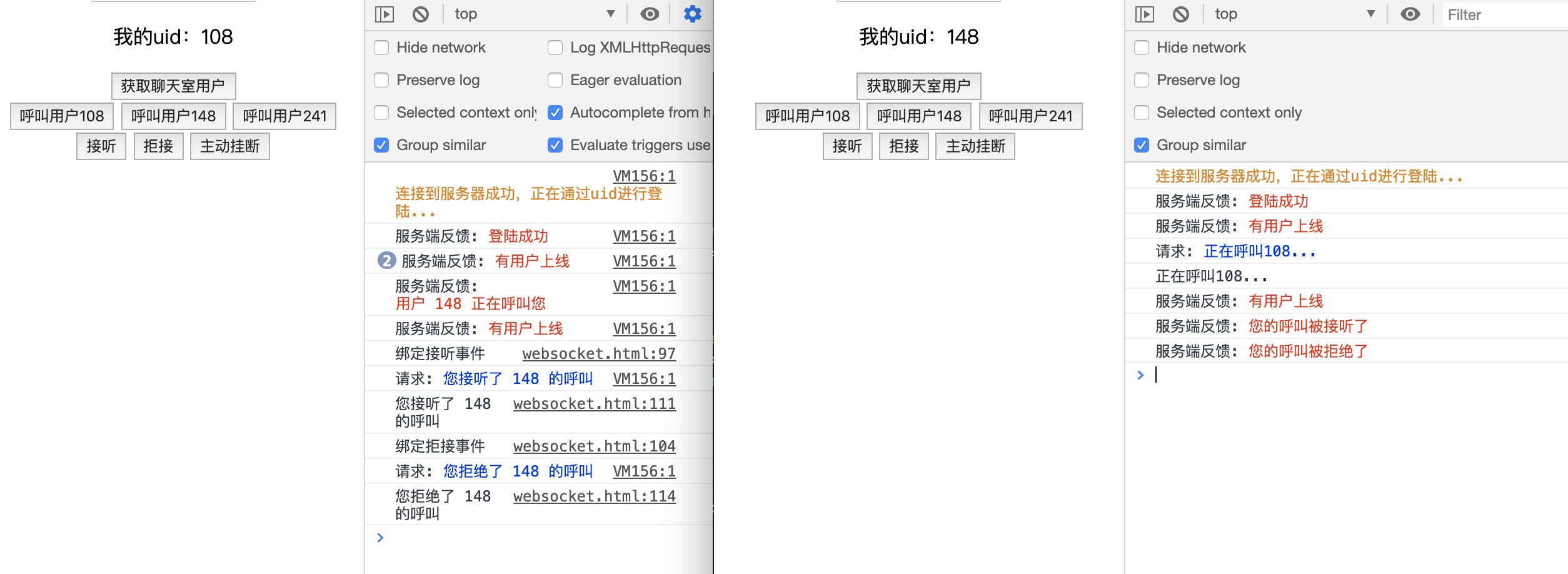Click 呼叫用户241 button on uid 108 page

(284, 116)
